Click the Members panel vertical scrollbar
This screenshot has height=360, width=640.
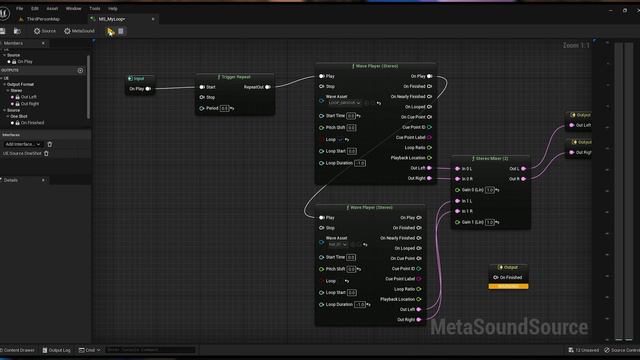point(89,87)
